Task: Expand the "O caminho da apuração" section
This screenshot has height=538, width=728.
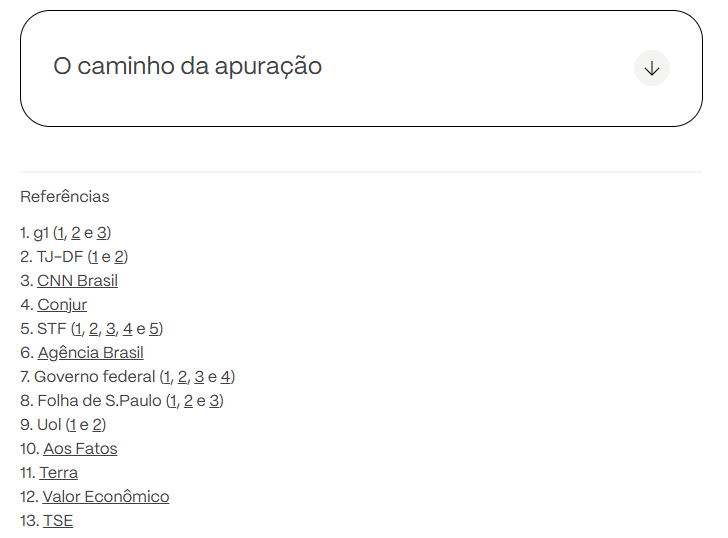Action: (187, 67)
